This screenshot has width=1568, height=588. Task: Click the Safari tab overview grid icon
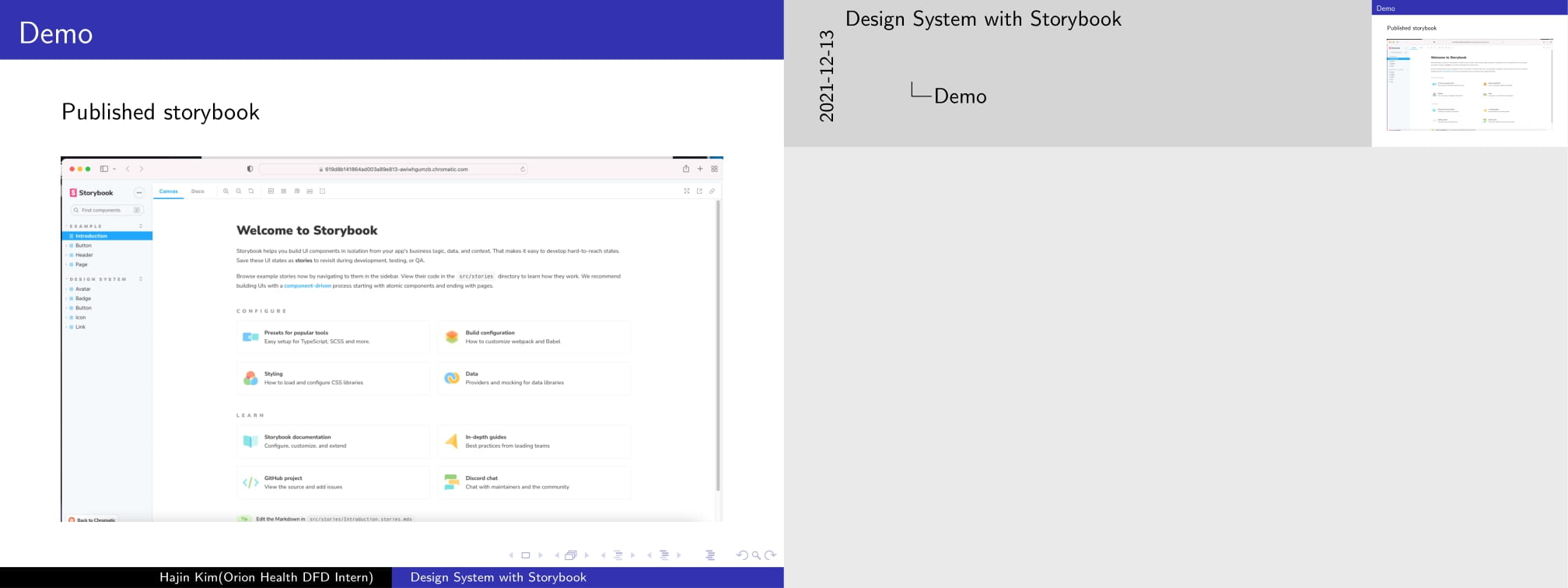pyautogui.click(x=714, y=169)
